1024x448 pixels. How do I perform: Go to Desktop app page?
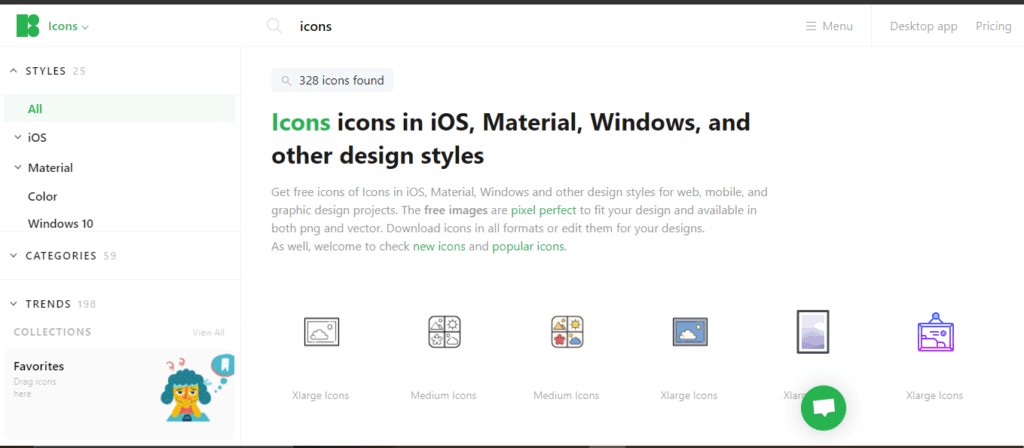923,26
